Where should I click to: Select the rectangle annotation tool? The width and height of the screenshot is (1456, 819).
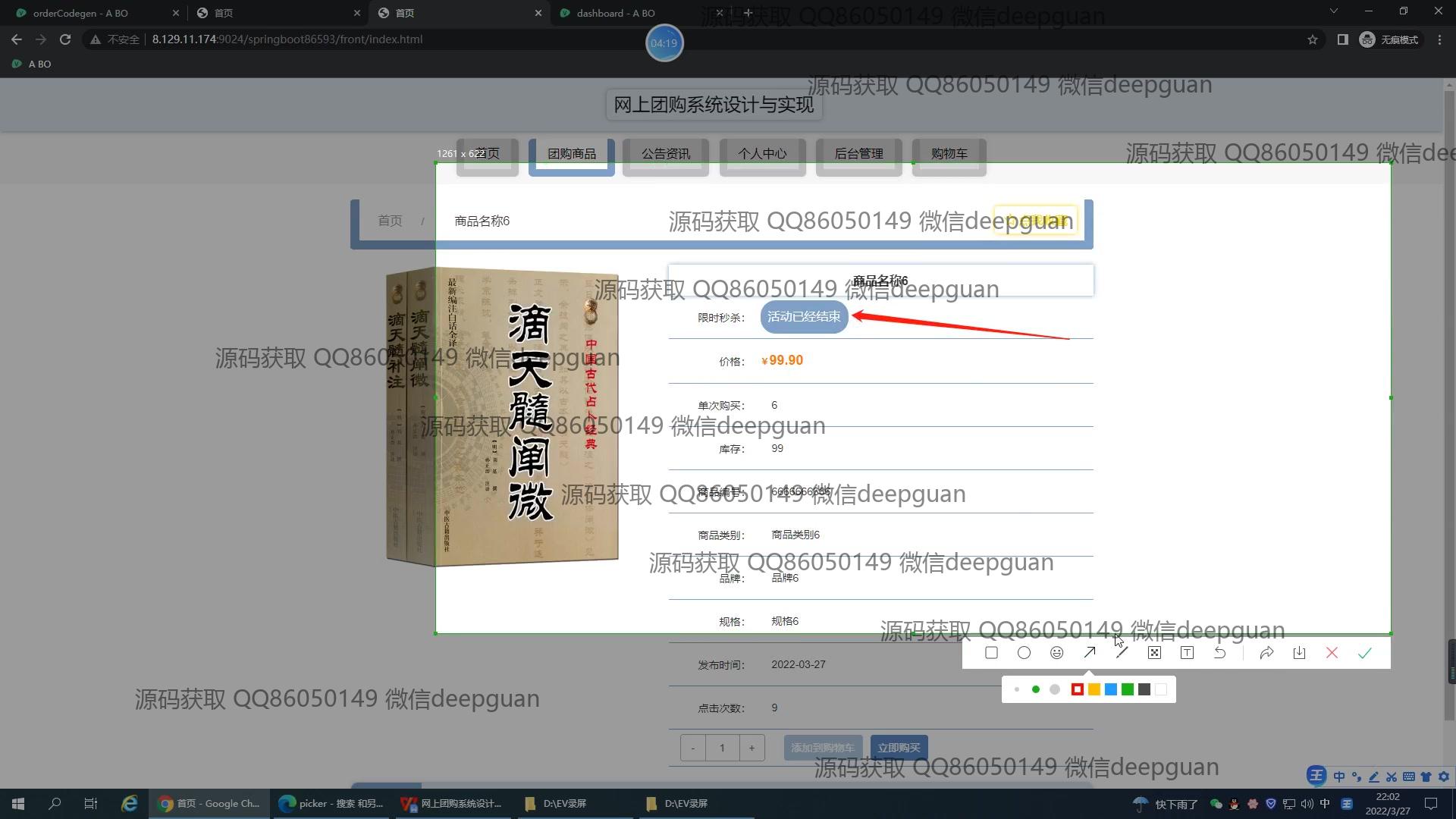[x=991, y=653]
